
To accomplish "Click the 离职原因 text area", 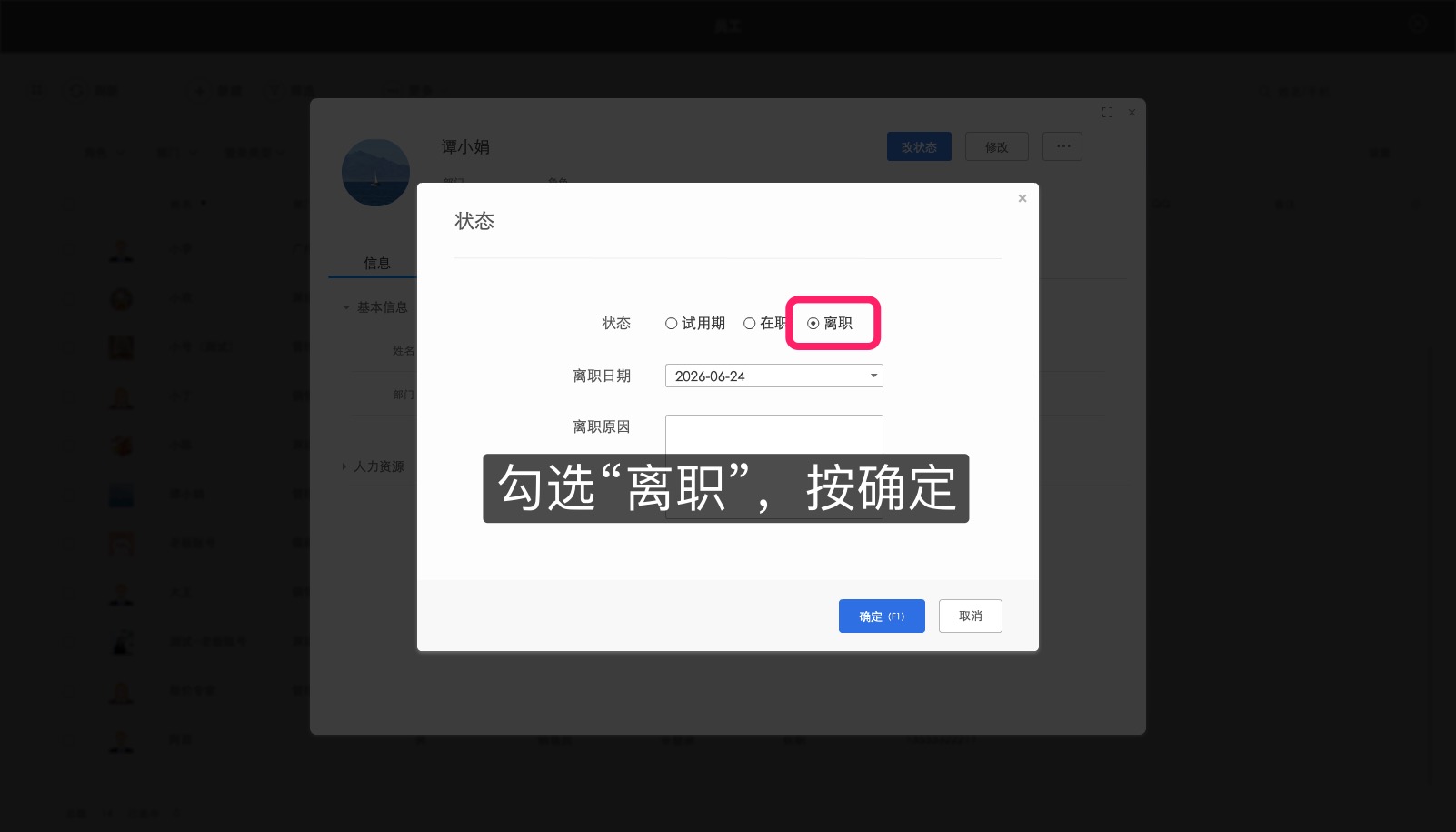I will click(773, 466).
